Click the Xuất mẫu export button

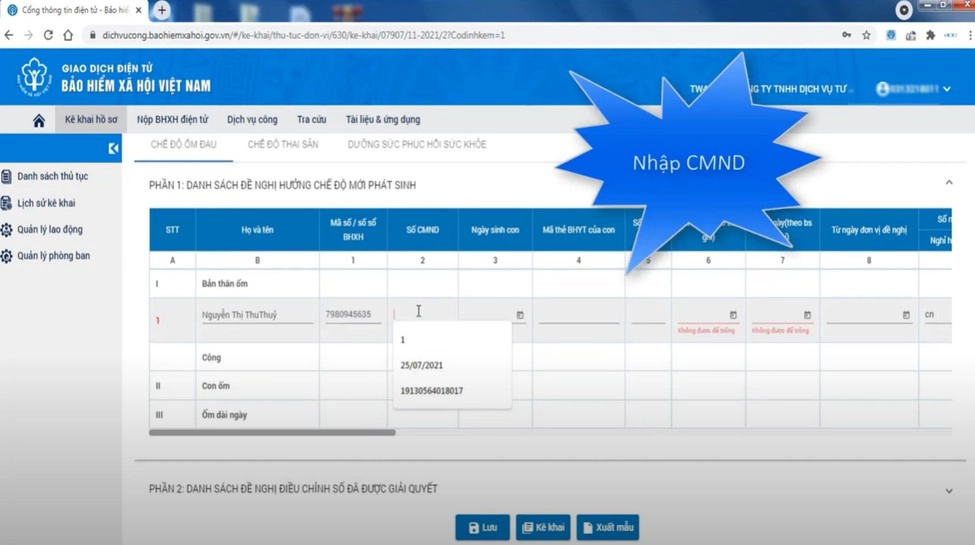tap(607, 527)
